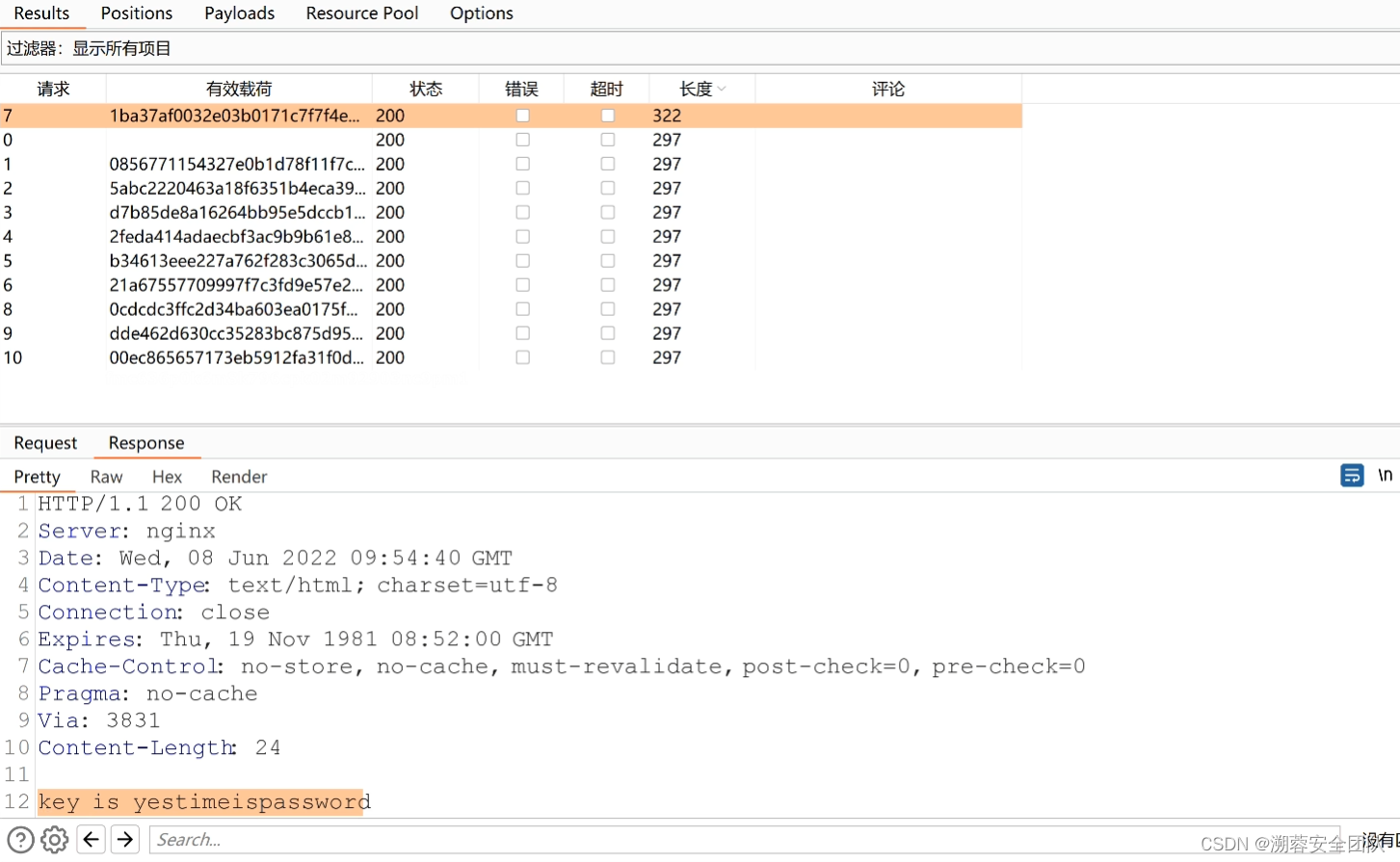
Task: Toggle timeout checkbox for request 1
Action: (607, 164)
